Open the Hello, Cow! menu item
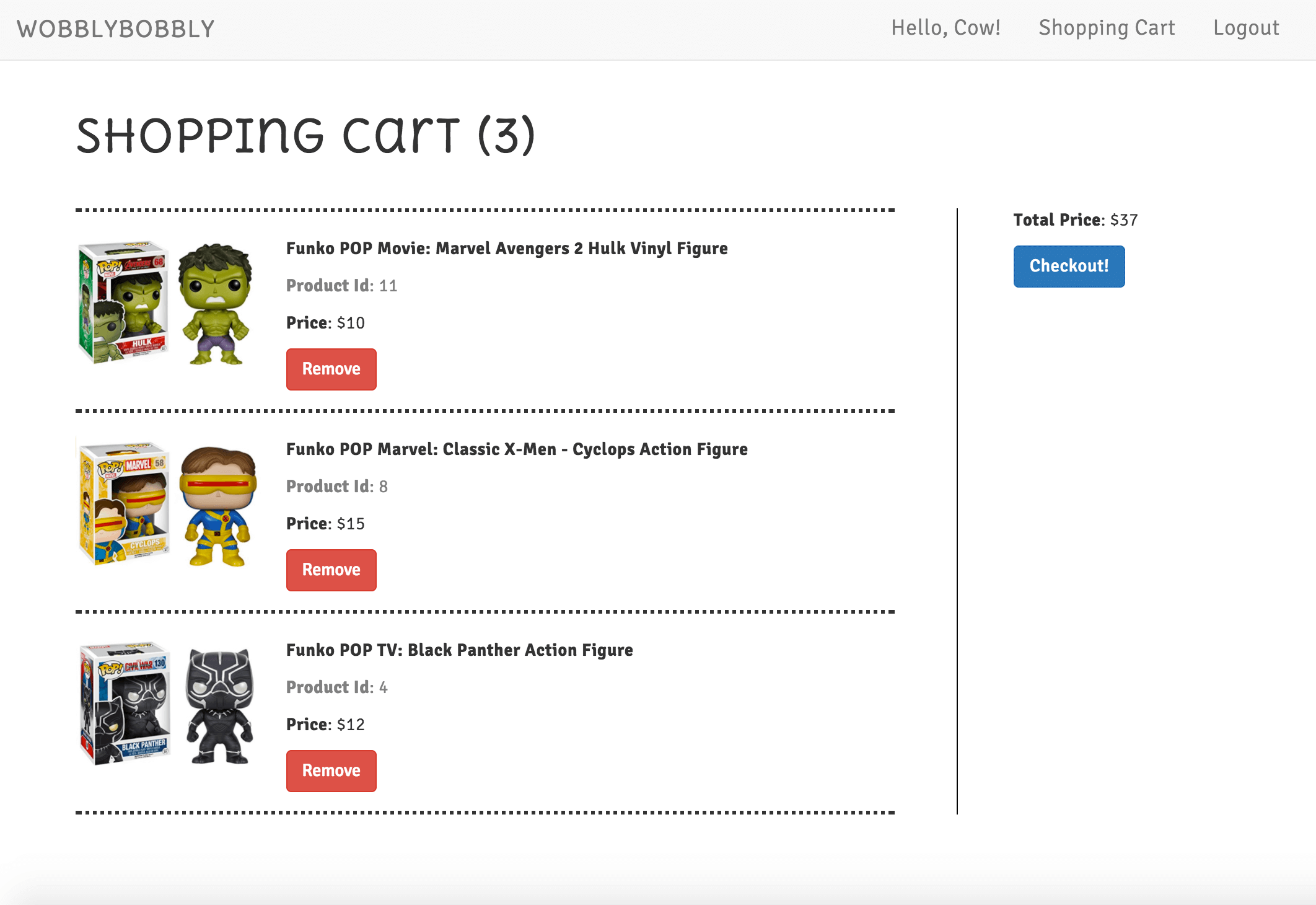 (x=945, y=28)
